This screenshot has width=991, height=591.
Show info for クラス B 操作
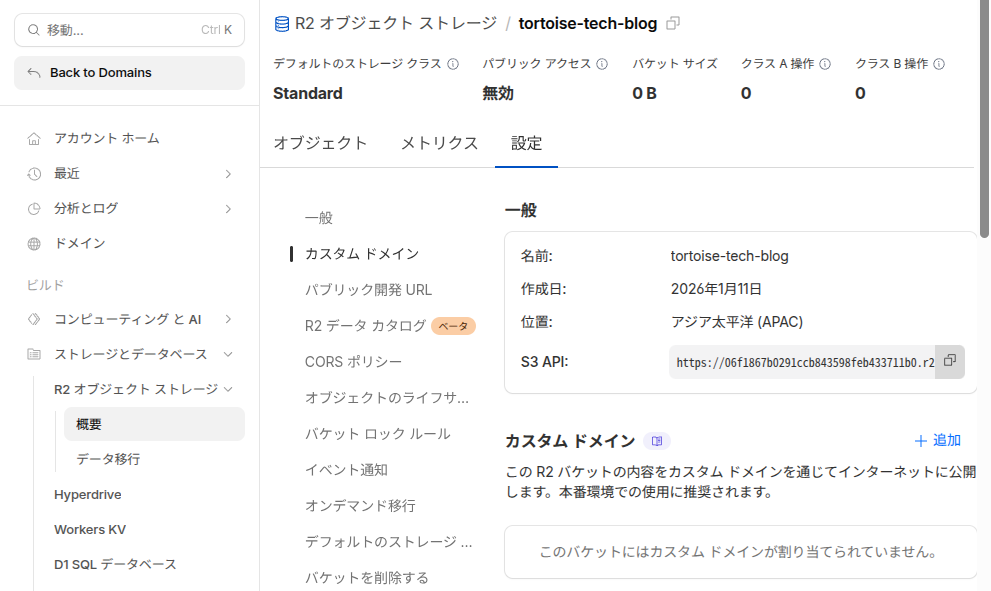coord(939,64)
